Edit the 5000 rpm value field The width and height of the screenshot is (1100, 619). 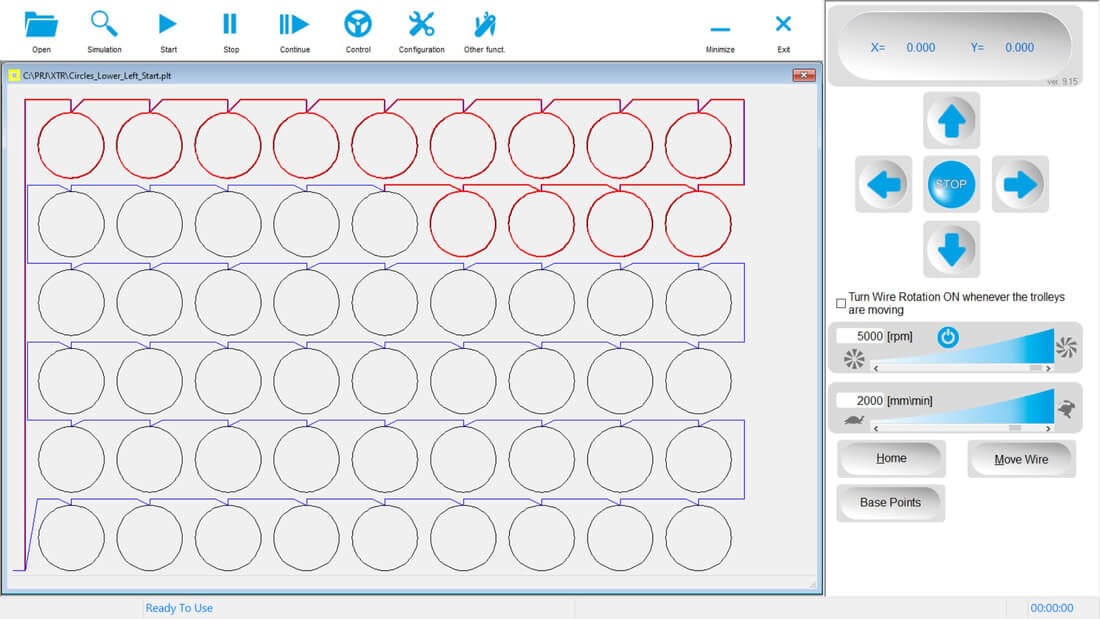coord(862,336)
